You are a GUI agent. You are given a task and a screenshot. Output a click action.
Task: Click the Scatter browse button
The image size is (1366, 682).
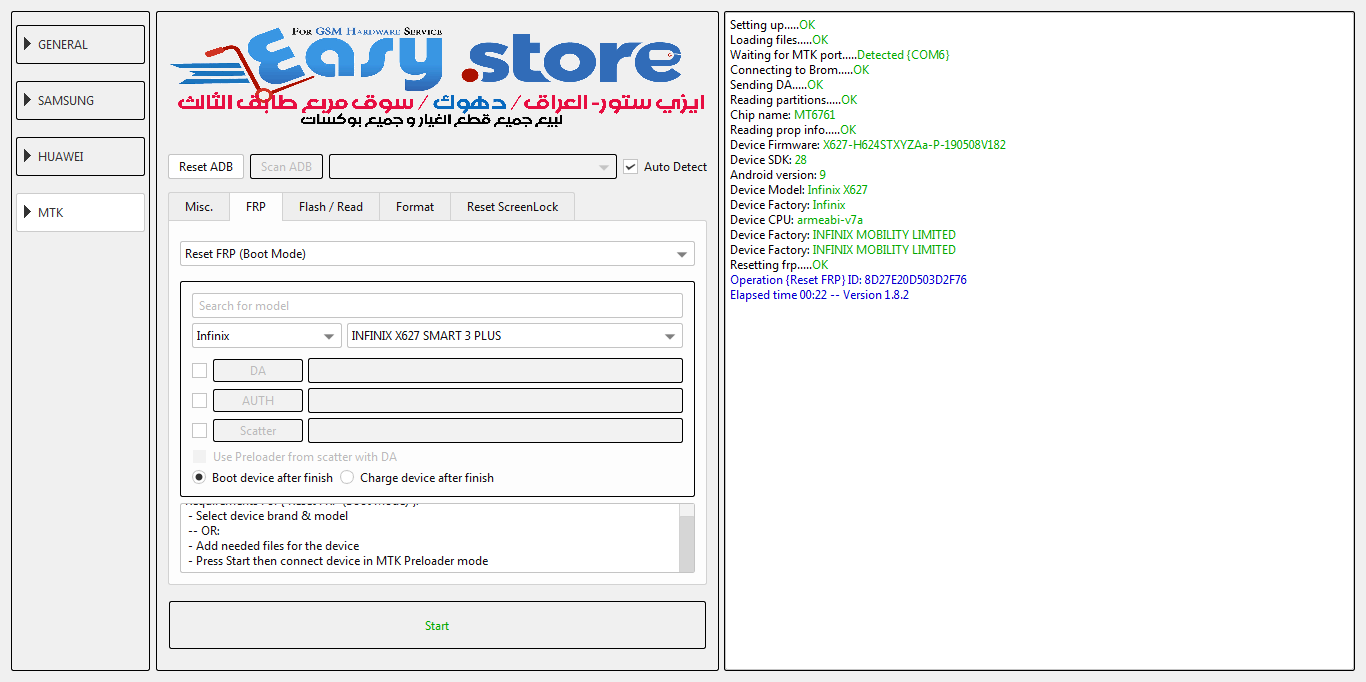pyautogui.click(x=258, y=431)
